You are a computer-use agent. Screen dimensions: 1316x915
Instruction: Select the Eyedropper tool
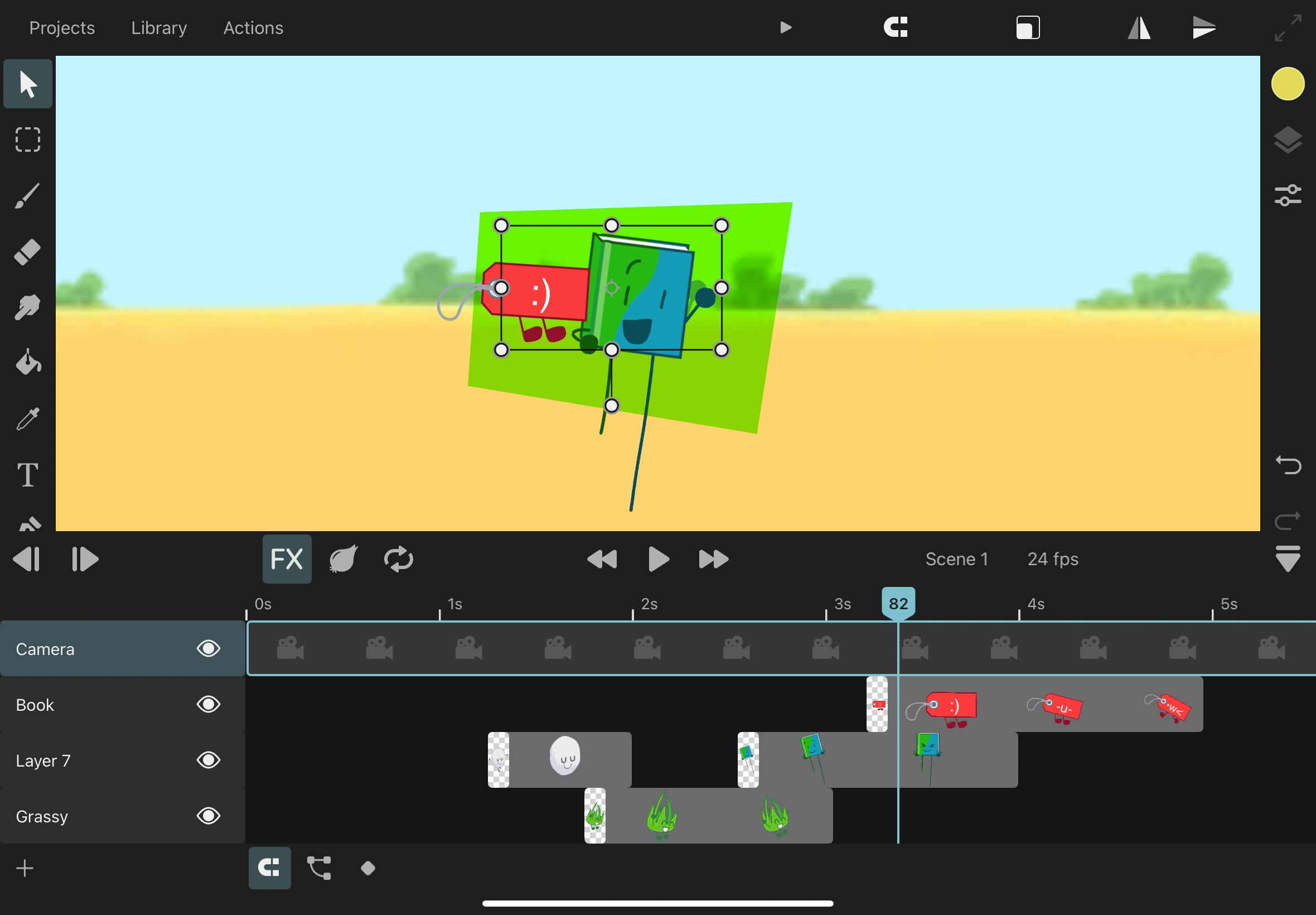[27, 418]
